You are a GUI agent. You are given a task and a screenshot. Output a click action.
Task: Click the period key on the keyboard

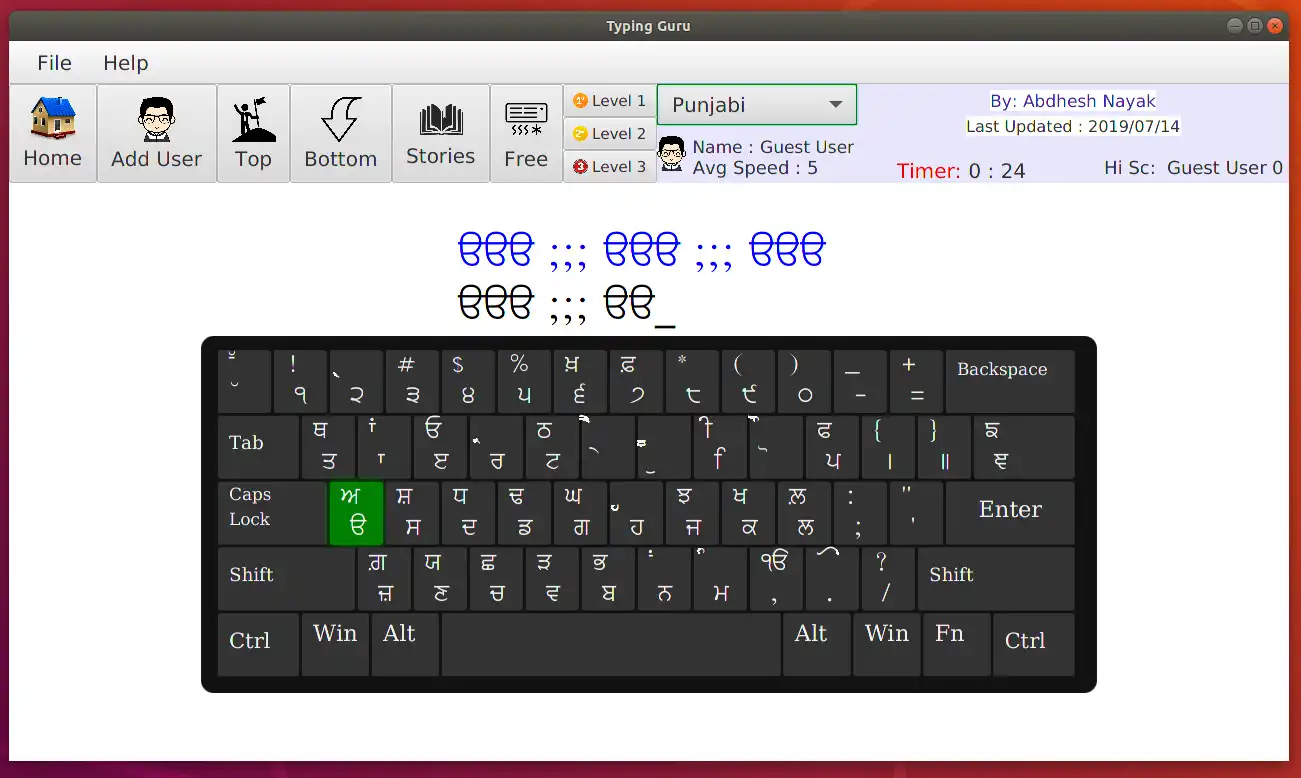[832, 579]
